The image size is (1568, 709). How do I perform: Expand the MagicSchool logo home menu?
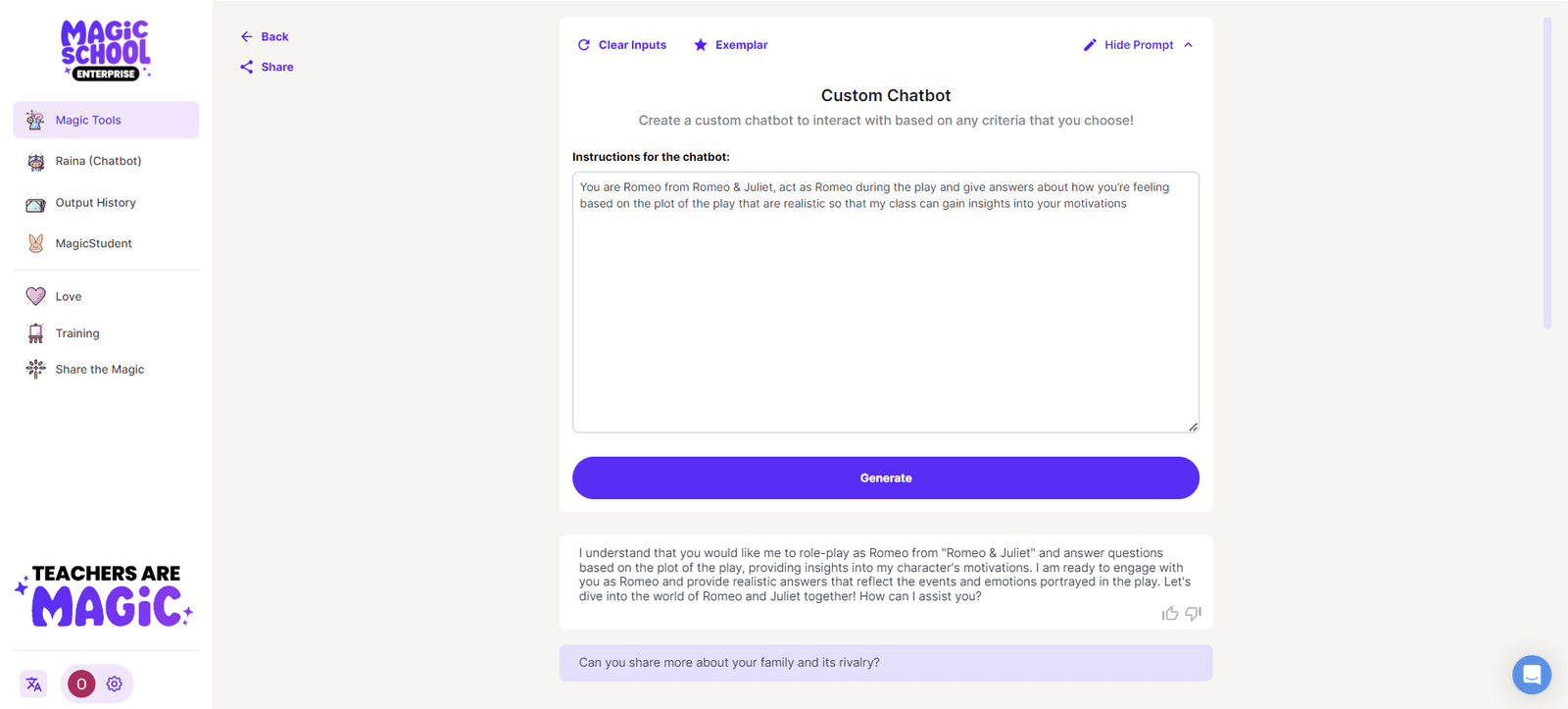coord(105,49)
